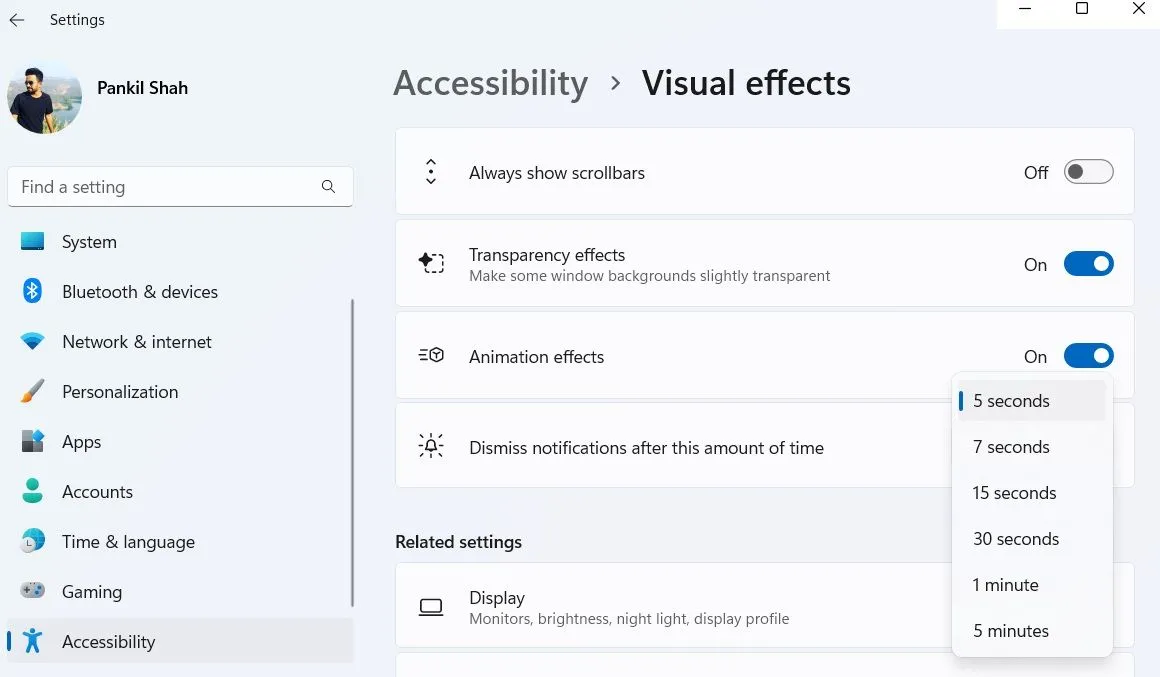Screen dimensions: 1160x677
Task: Click the Network wifi icon
Action: (x=33, y=341)
